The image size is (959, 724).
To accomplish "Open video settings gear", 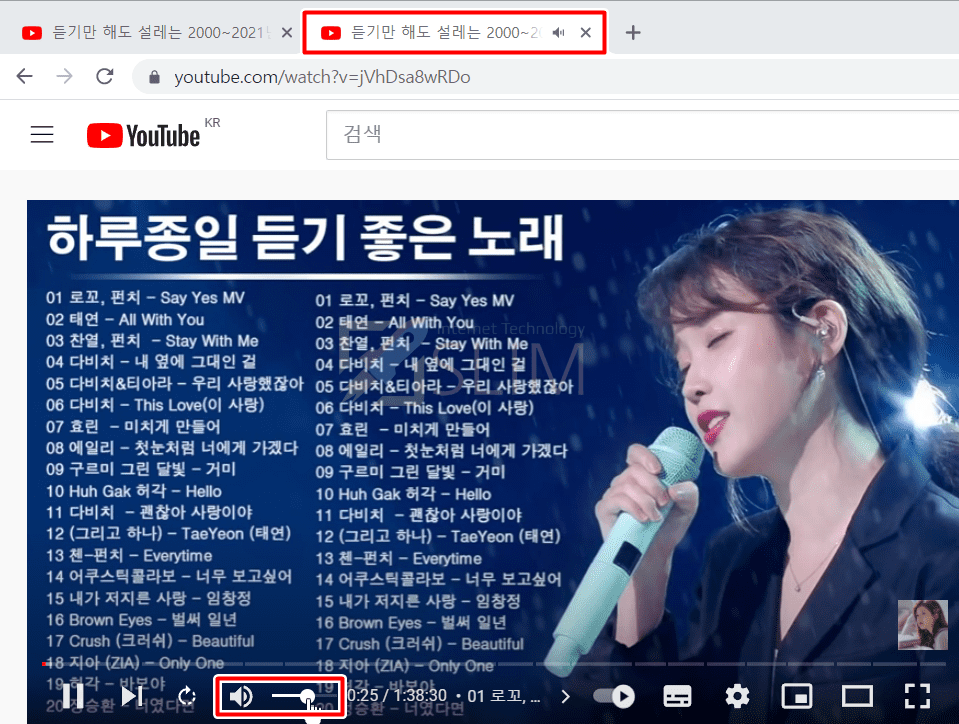I will (x=737, y=696).
